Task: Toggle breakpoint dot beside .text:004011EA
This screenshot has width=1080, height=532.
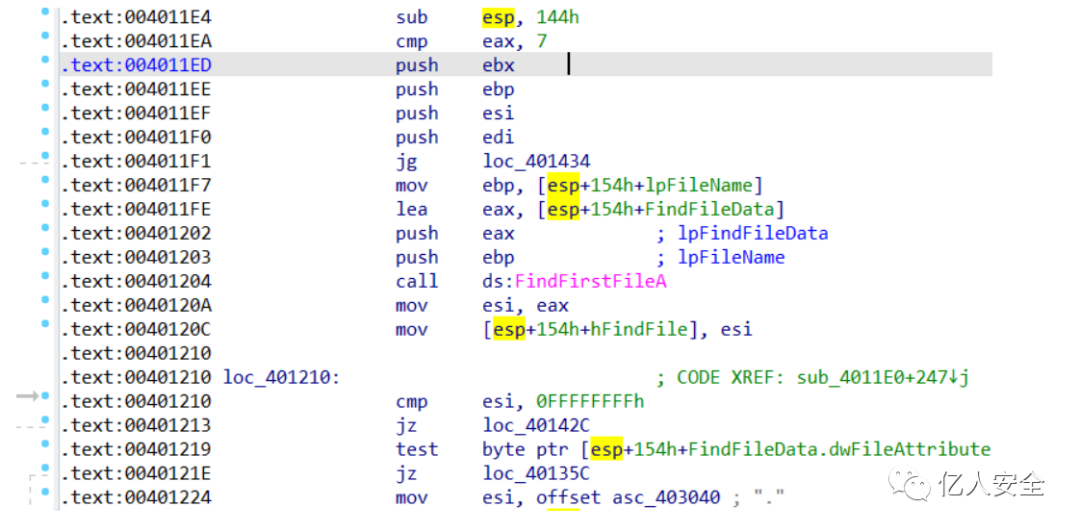Action: [45, 36]
